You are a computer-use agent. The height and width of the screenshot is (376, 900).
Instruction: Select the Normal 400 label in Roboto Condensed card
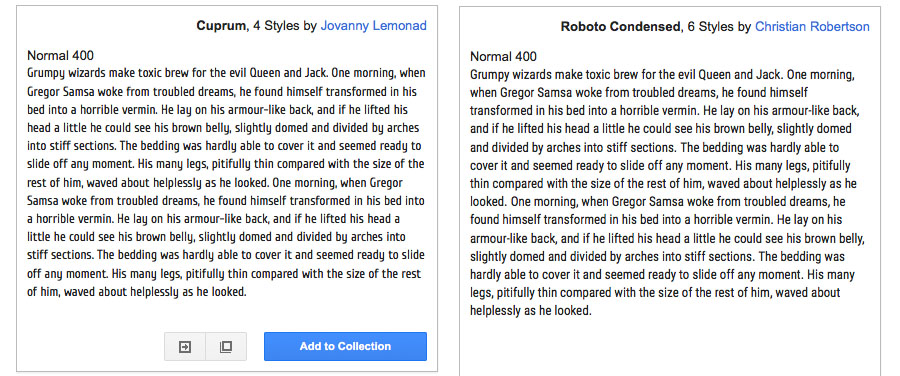[x=503, y=56]
